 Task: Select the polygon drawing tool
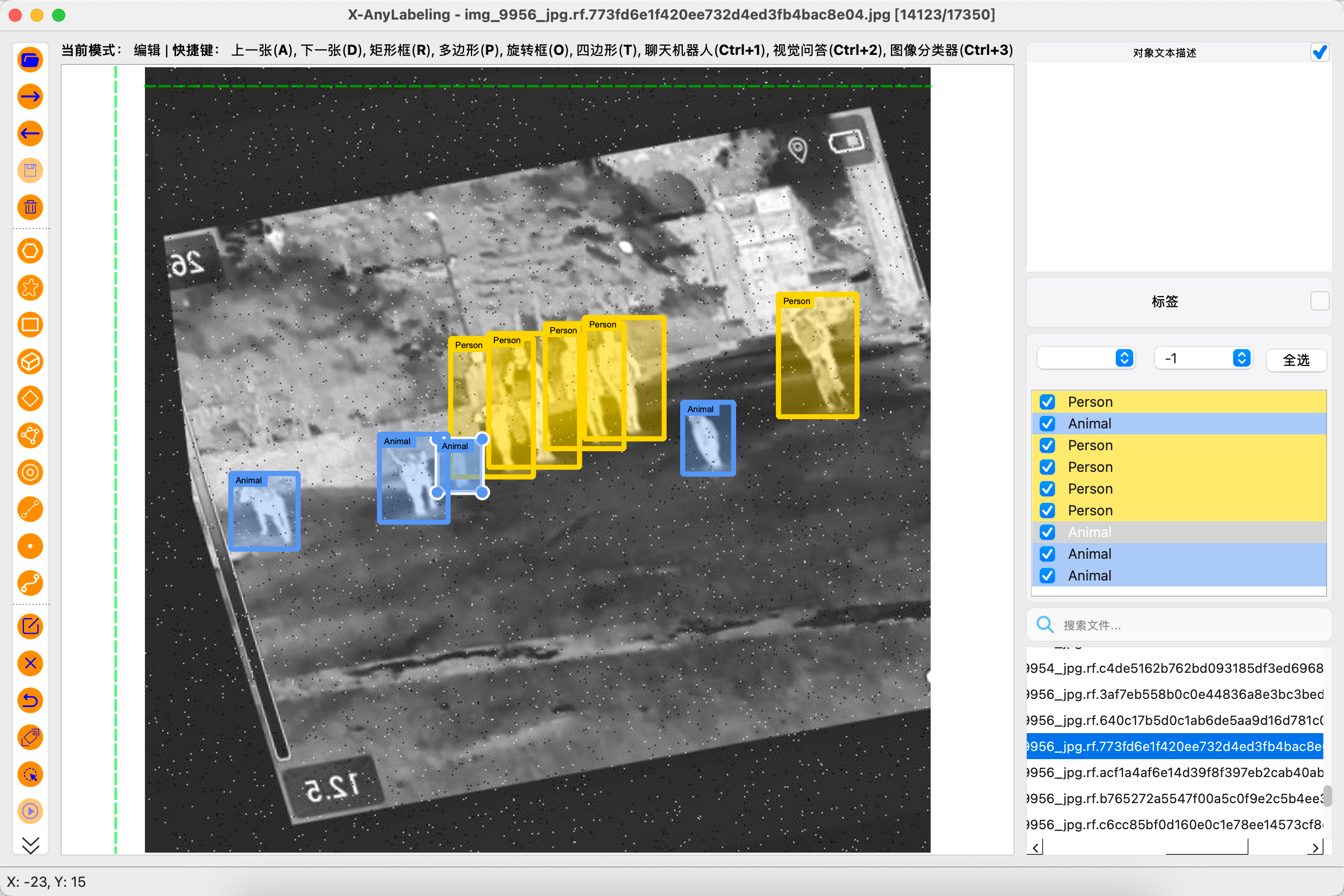(x=30, y=251)
